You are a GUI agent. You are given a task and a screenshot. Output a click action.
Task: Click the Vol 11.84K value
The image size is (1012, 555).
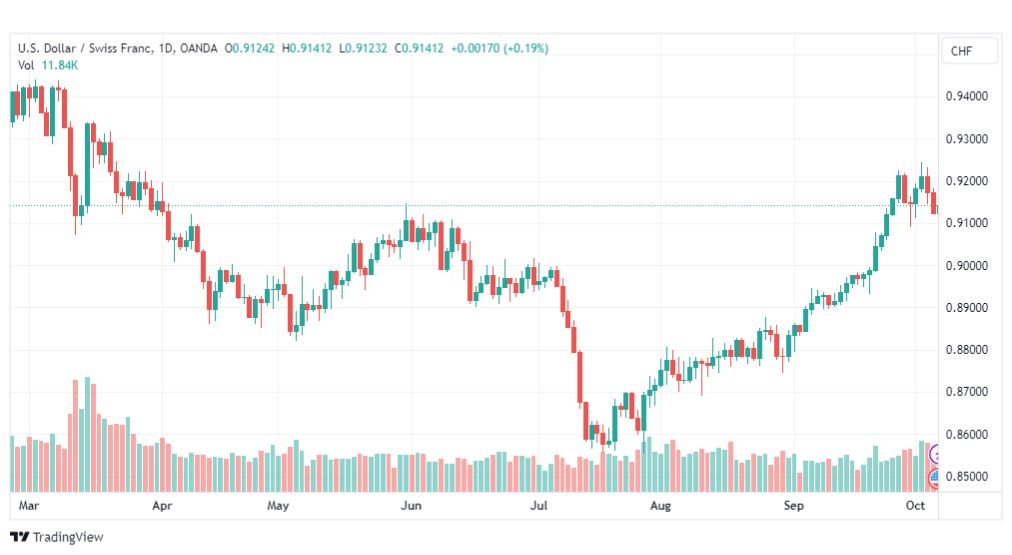pyautogui.click(x=60, y=65)
